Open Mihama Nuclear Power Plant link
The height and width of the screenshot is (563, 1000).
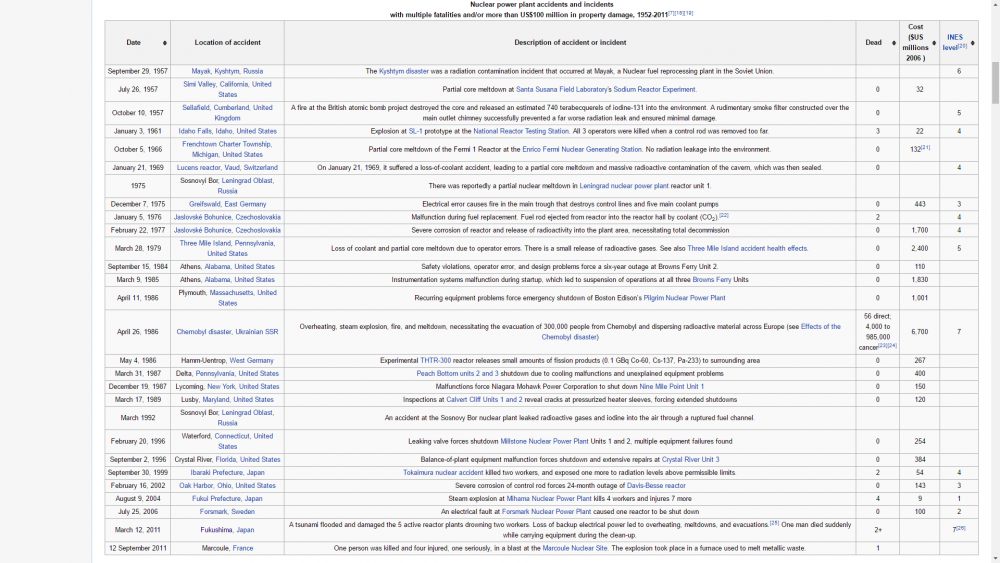pyautogui.click(x=548, y=499)
